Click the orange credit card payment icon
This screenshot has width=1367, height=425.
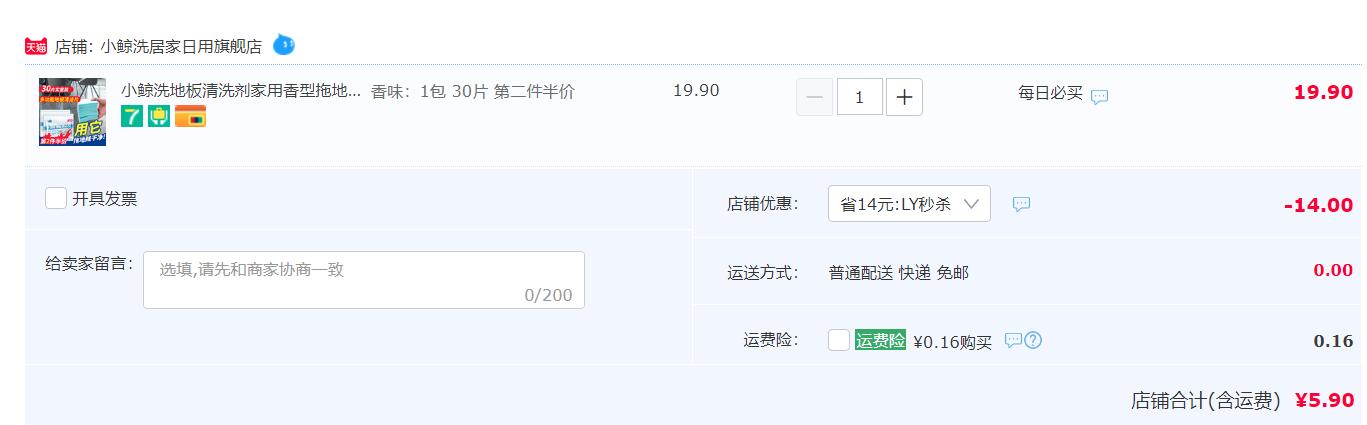(190, 116)
